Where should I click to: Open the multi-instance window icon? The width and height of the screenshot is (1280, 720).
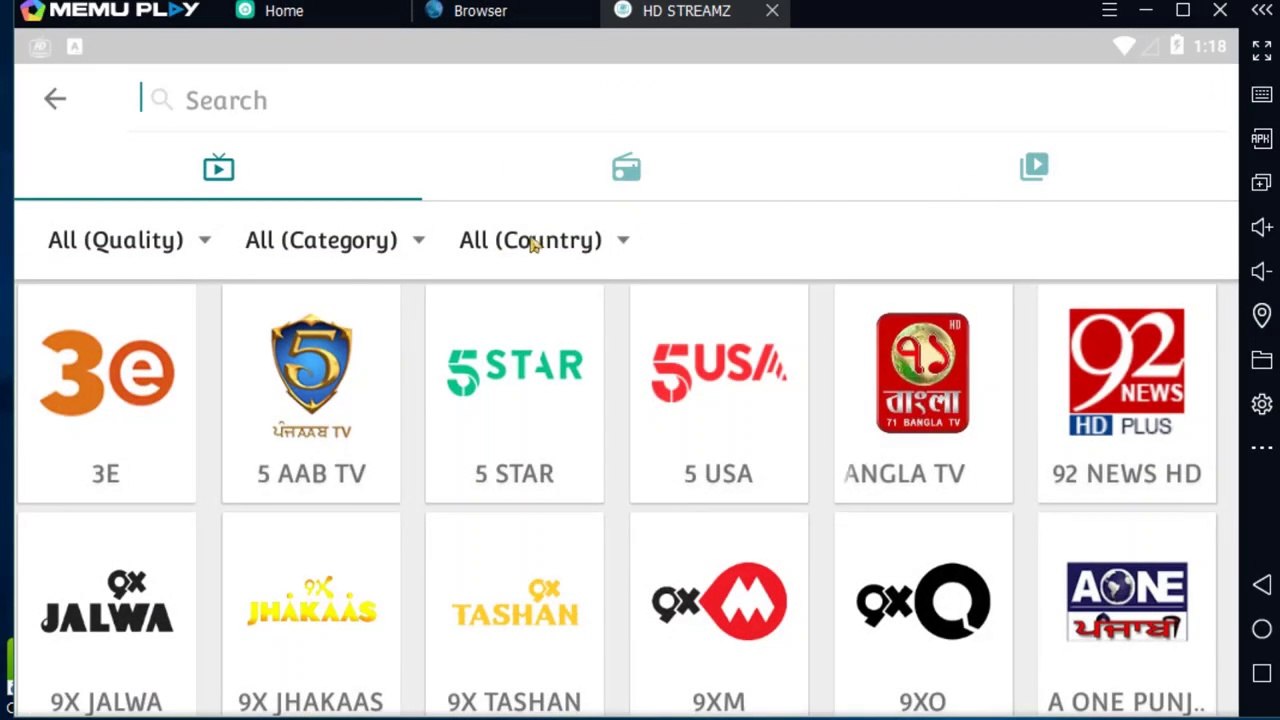[1262, 183]
